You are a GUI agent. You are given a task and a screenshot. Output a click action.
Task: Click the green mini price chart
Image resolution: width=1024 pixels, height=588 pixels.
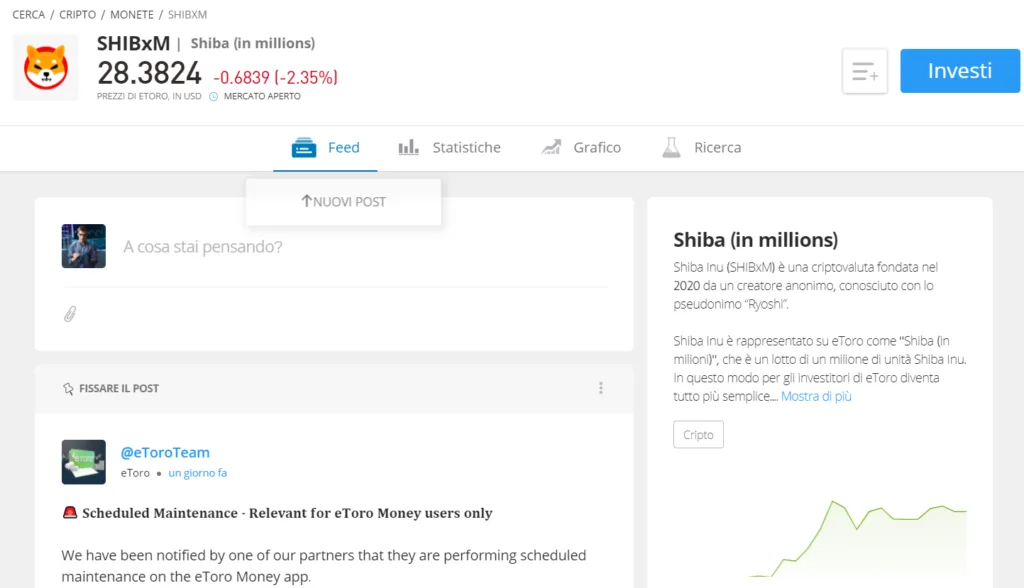point(857,539)
